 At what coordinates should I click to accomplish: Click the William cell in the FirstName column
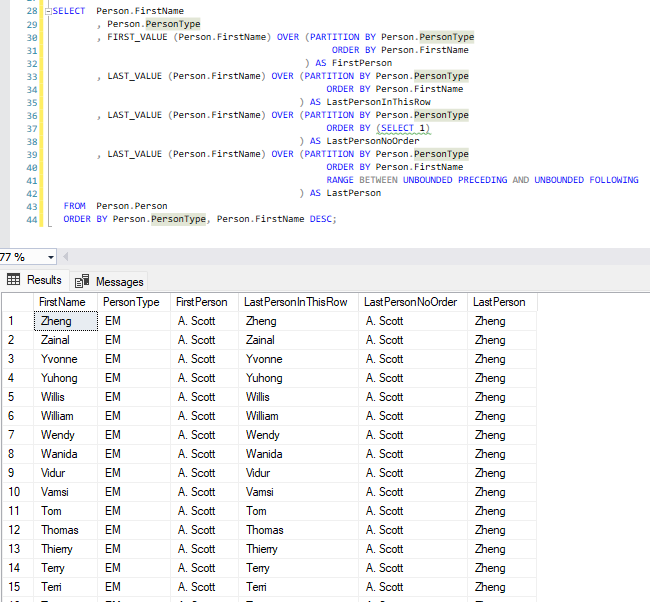tap(66, 416)
